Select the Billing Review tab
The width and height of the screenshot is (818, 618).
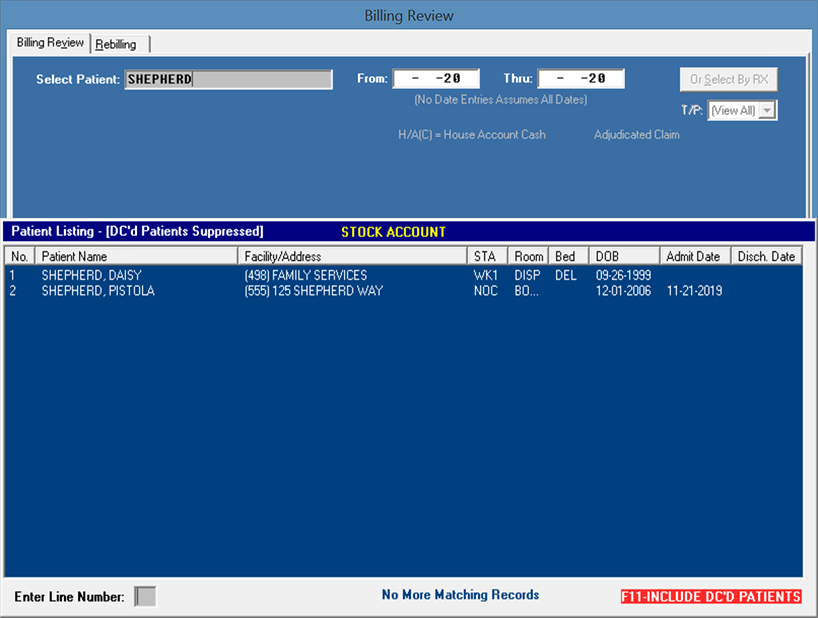[x=50, y=43]
